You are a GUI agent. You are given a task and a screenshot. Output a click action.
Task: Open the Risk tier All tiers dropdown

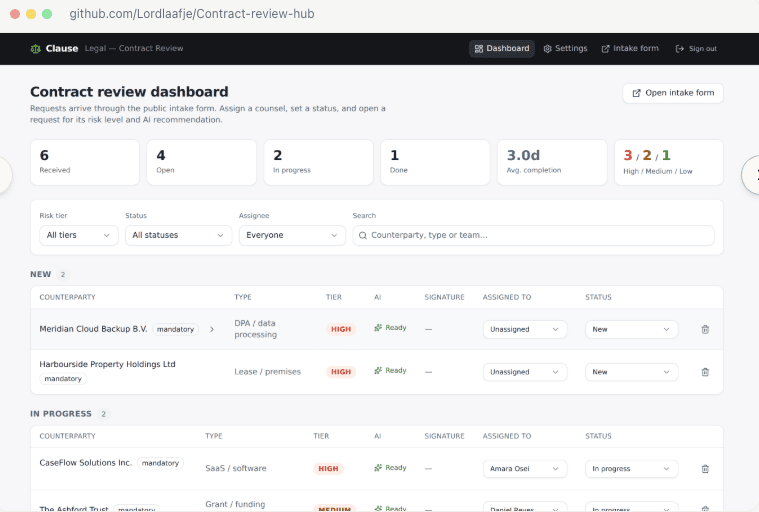click(x=79, y=235)
